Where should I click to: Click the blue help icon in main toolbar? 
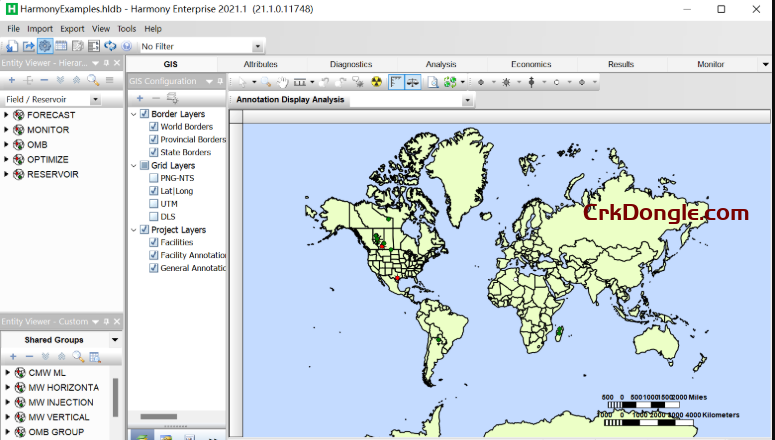[x=126, y=46]
